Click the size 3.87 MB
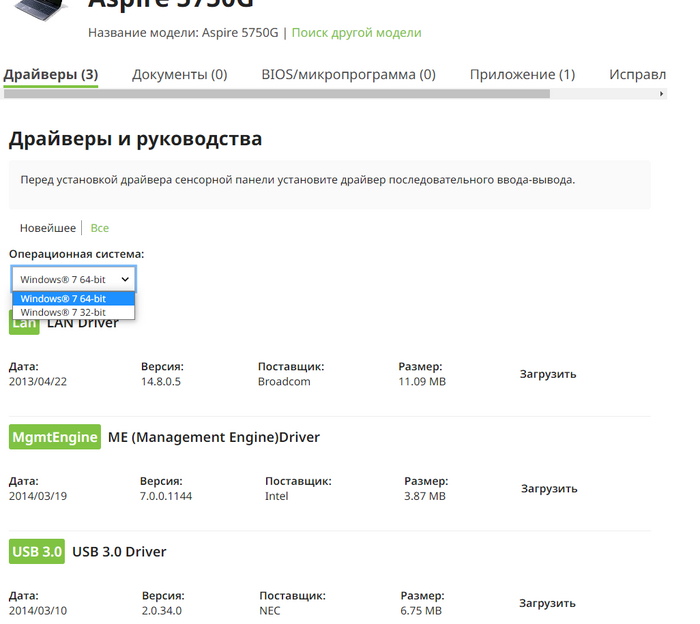Image resolution: width=700 pixels, height=624 pixels. click(425, 496)
